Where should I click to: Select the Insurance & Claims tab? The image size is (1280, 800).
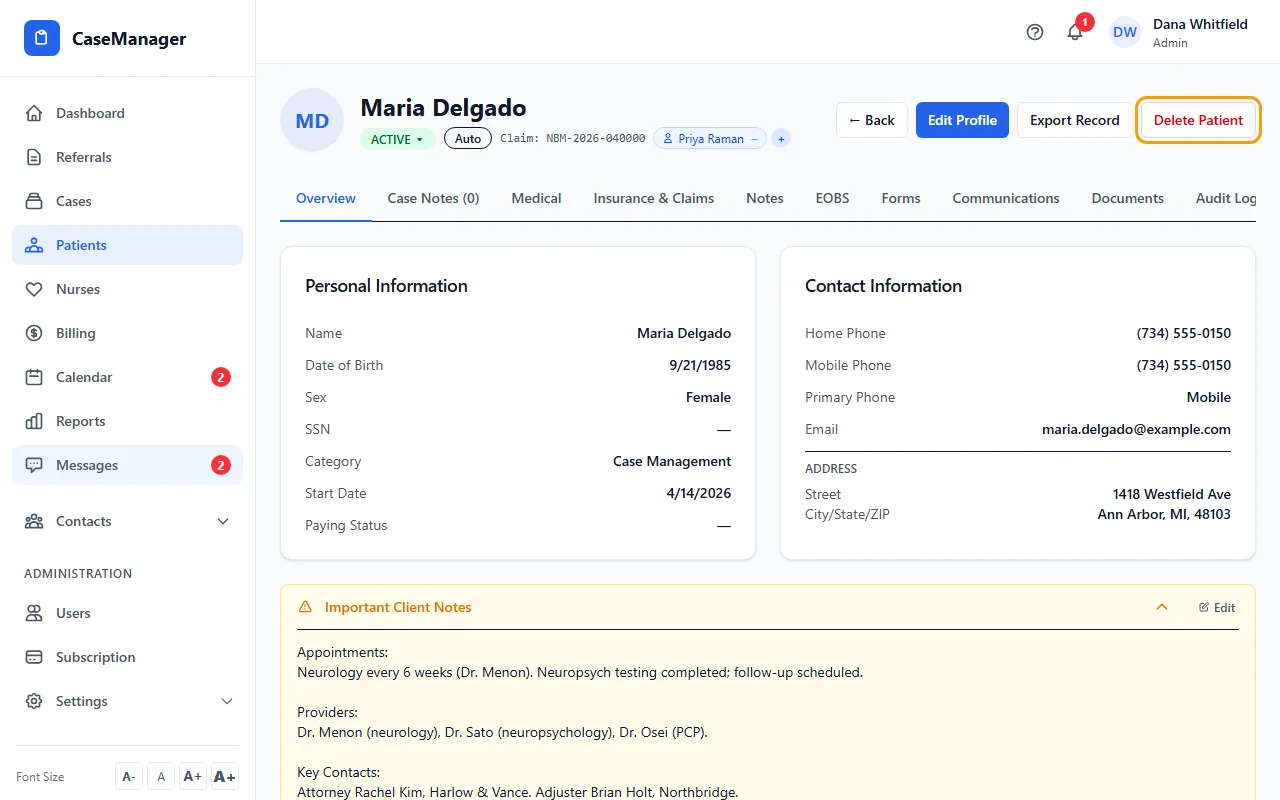[654, 198]
